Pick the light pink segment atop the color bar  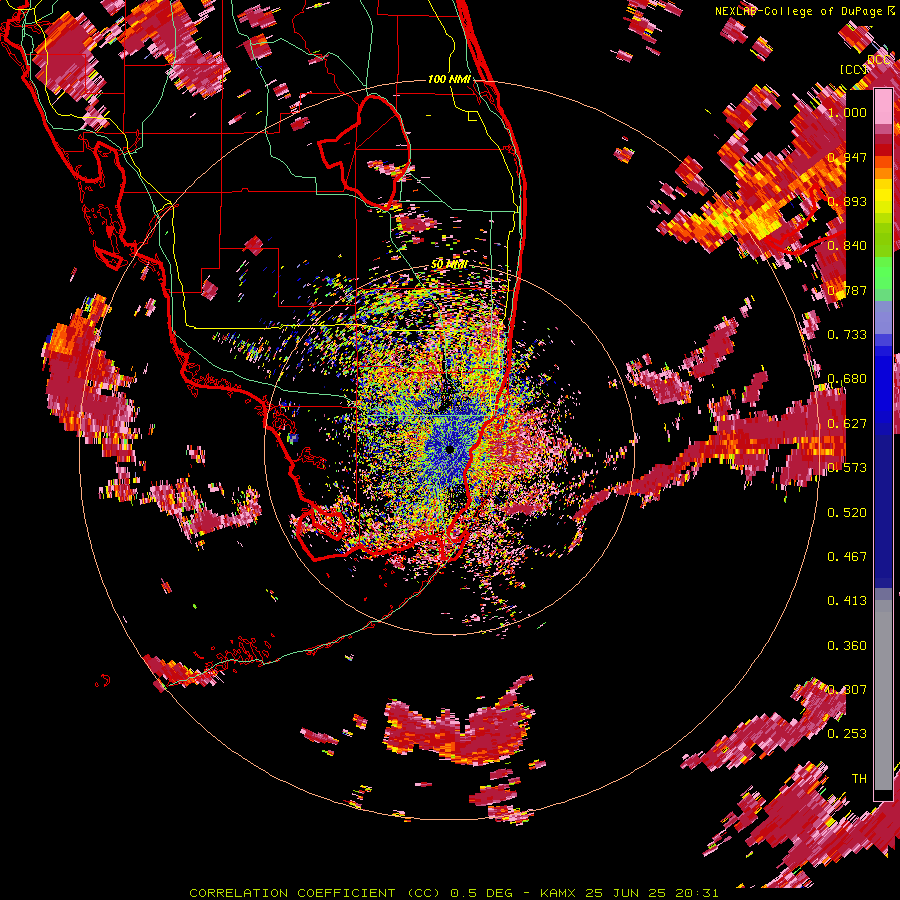pyautogui.click(x=883, y=106)
